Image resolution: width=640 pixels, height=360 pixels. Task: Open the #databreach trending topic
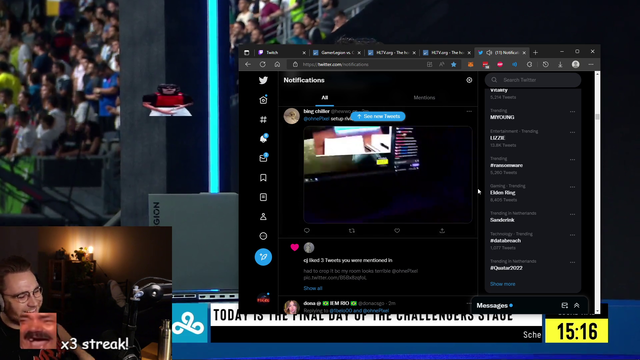tap(505, 241)
